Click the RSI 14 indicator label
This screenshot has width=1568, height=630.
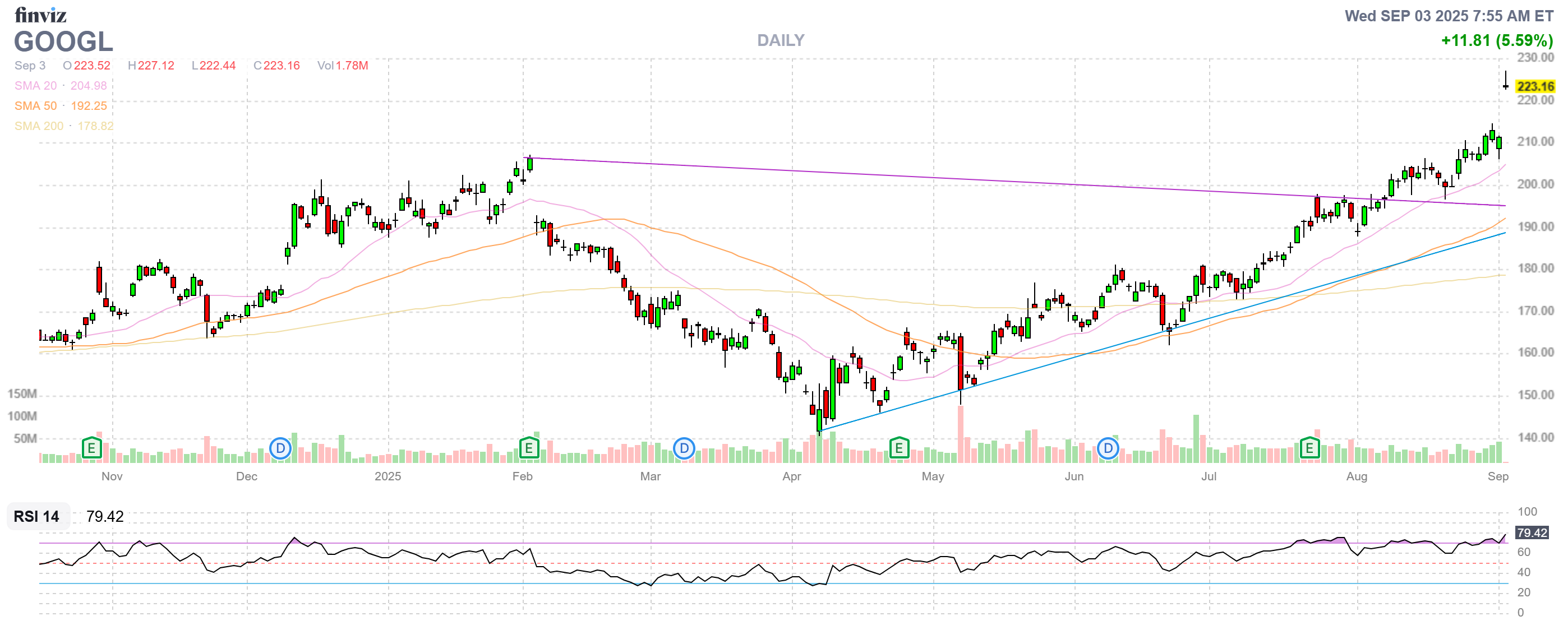pyautogui.click(x=36, y=516)
